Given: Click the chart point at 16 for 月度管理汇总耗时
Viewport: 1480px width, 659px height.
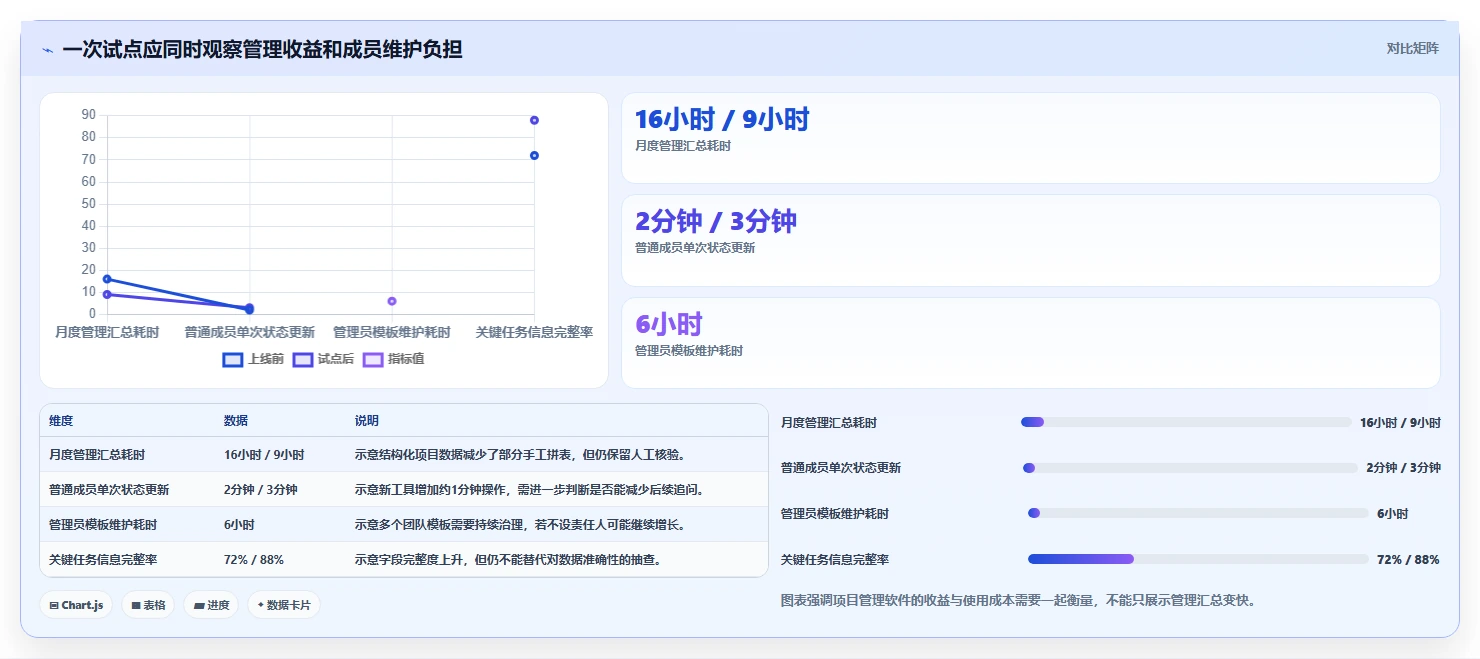Looking at the screenshot, I should coord(107,279).
